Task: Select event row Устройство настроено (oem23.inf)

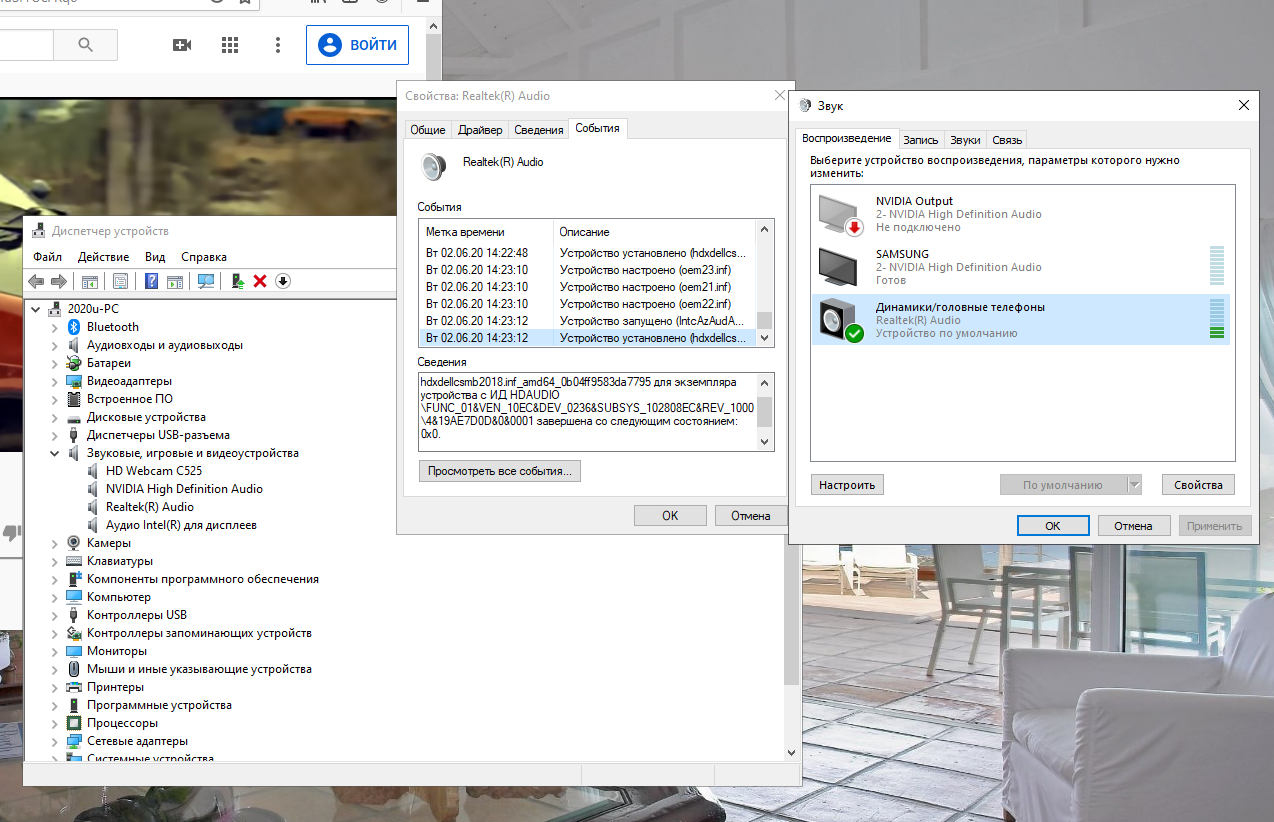Action: 588,270
